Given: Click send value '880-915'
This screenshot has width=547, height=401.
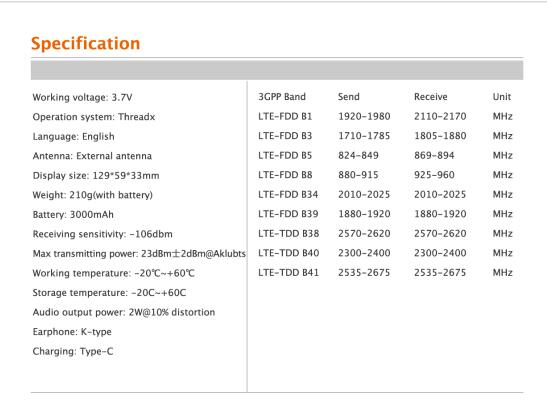Looking at the screenshot, I should pos(358,175).
